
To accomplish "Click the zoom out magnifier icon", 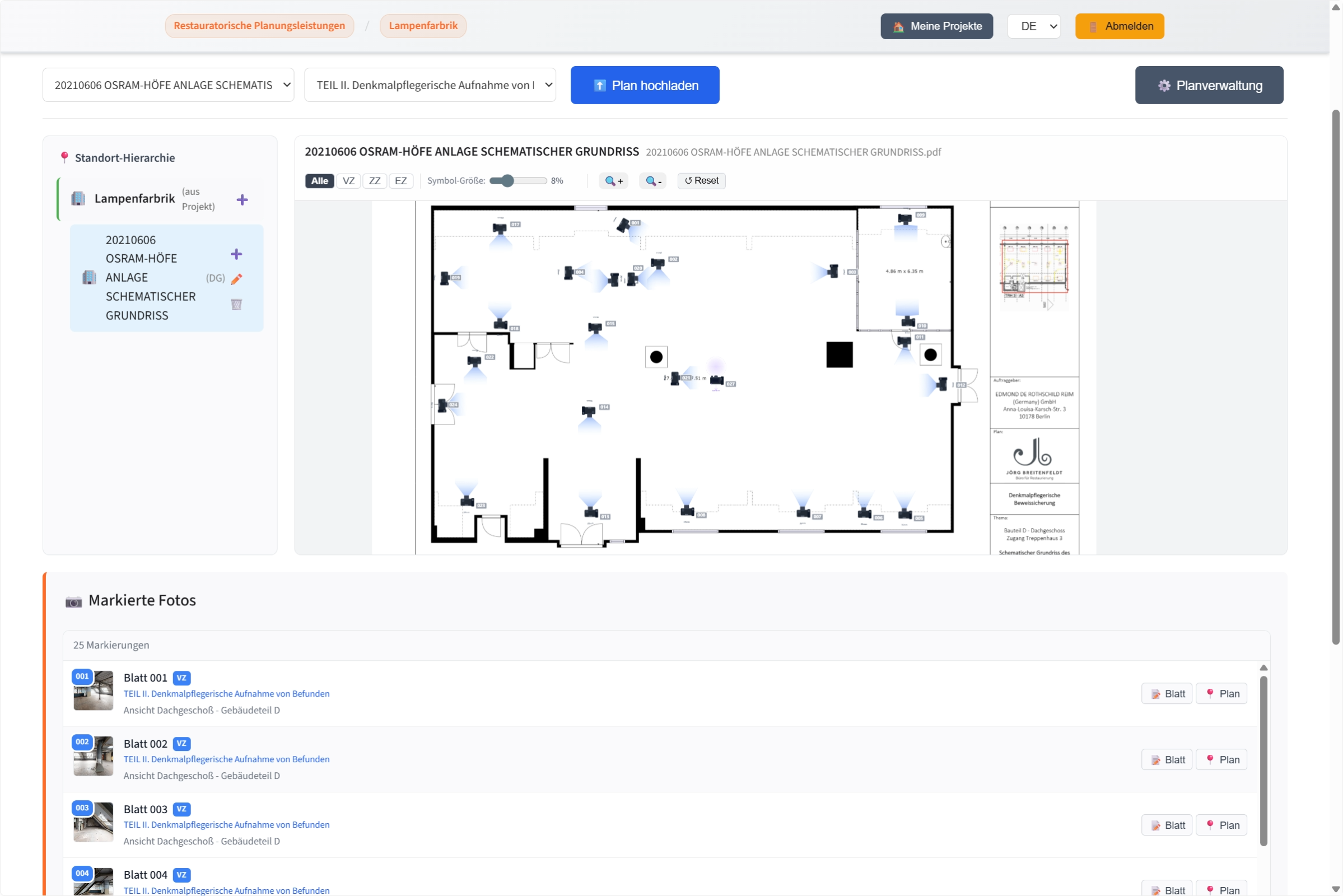I will pos(652,180).
